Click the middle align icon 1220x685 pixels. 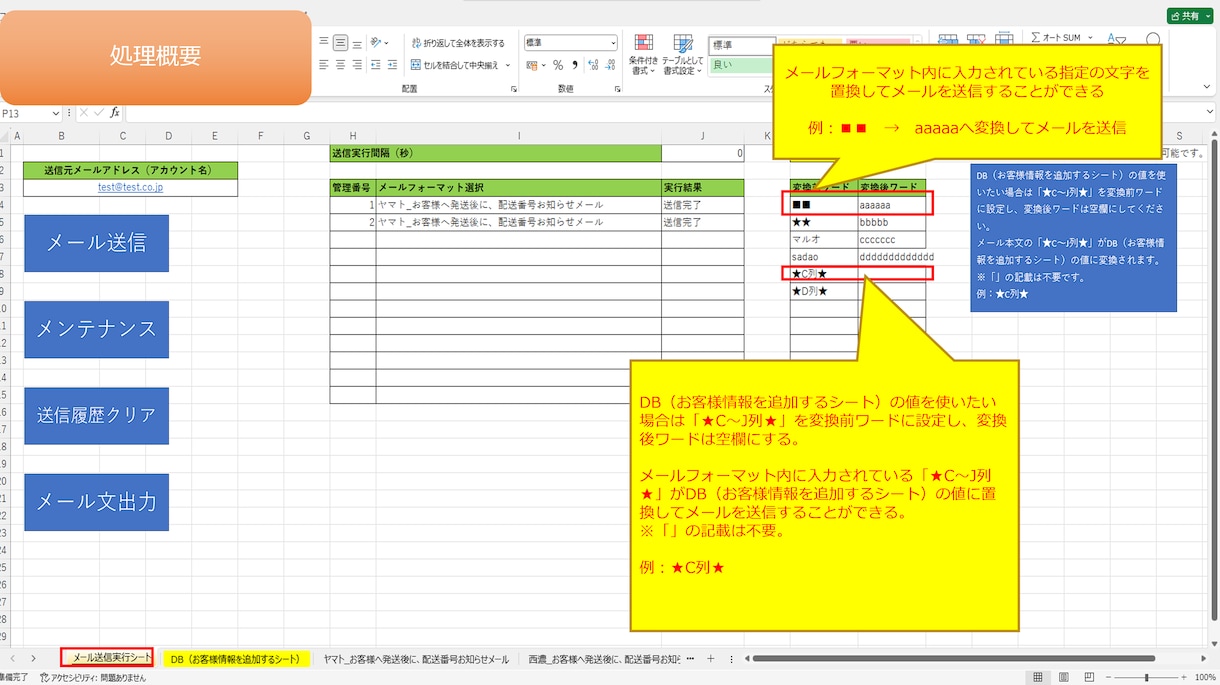(x=341, y=43)
